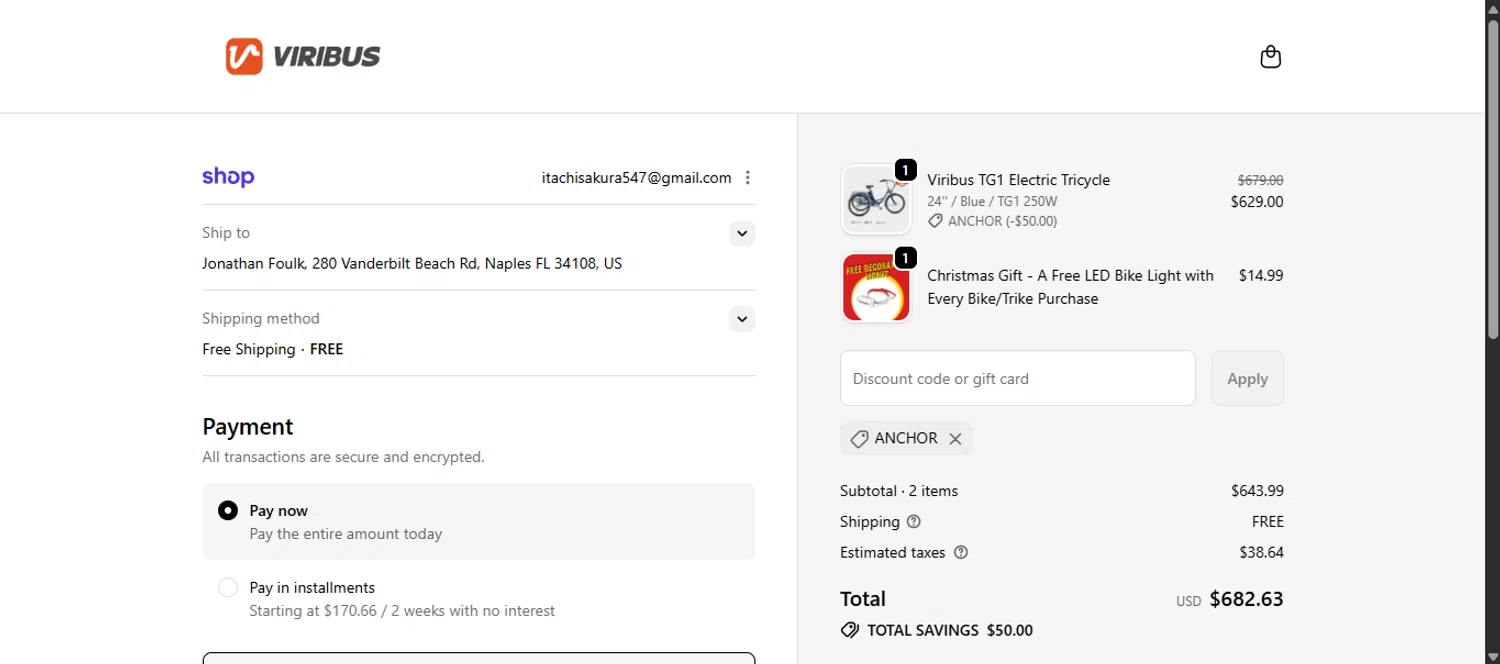Open the account options three-dot menu
1500x664 pixels.
click(747, 178)
